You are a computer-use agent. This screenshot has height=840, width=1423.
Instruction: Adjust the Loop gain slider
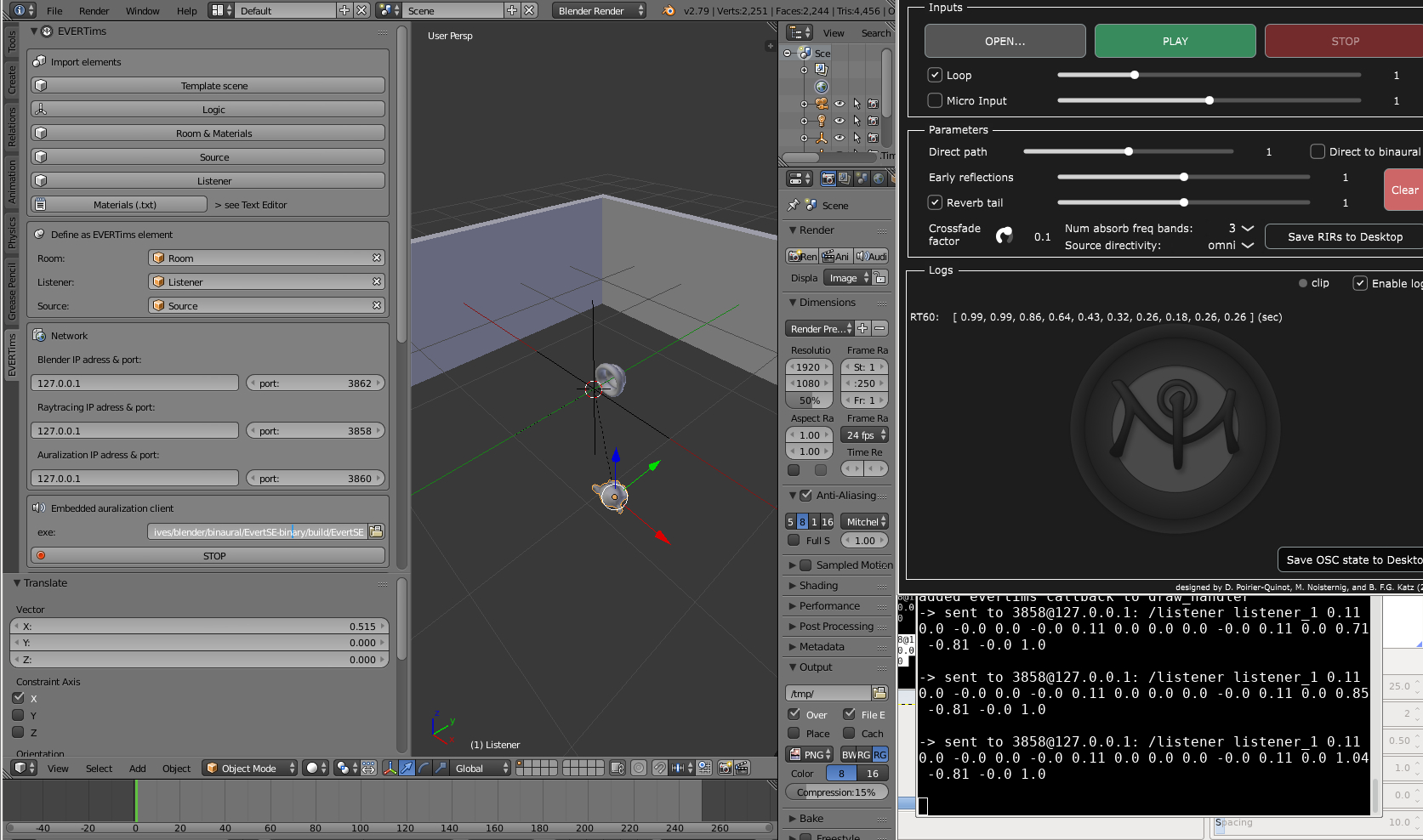point(1209,75)
